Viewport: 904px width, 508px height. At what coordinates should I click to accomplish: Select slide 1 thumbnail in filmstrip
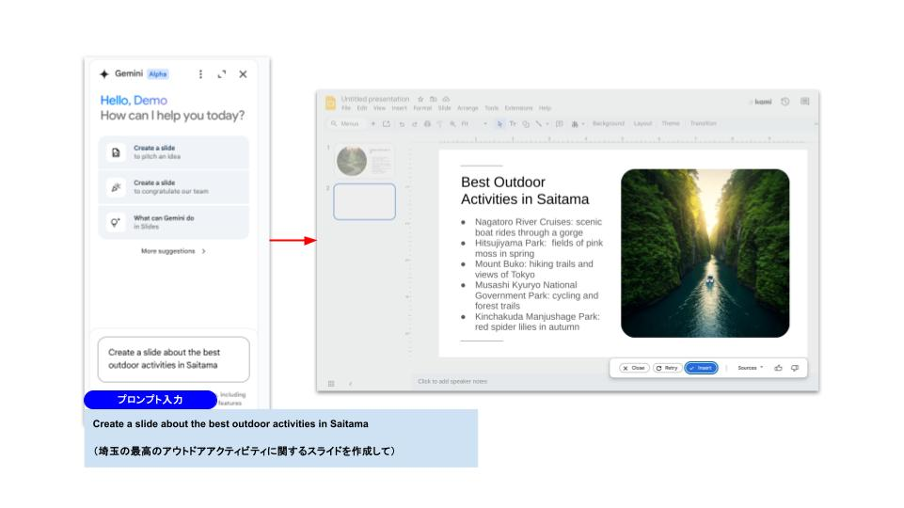(x=364, y=161)
